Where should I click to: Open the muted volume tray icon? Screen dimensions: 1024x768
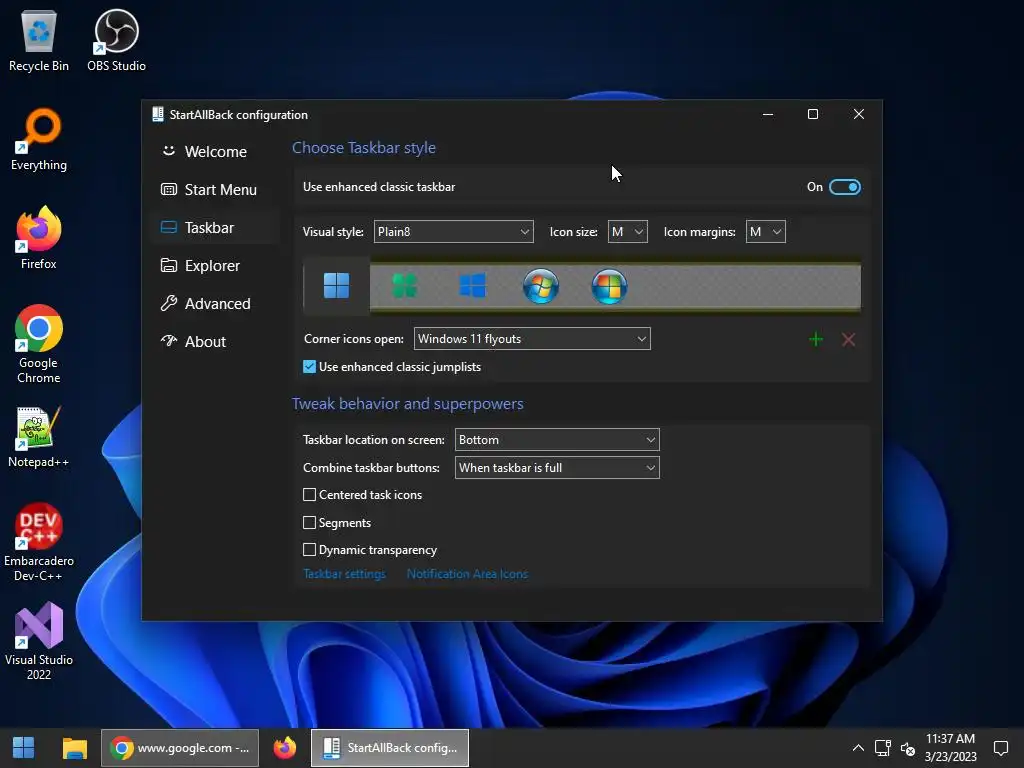[x=908, y=748]
